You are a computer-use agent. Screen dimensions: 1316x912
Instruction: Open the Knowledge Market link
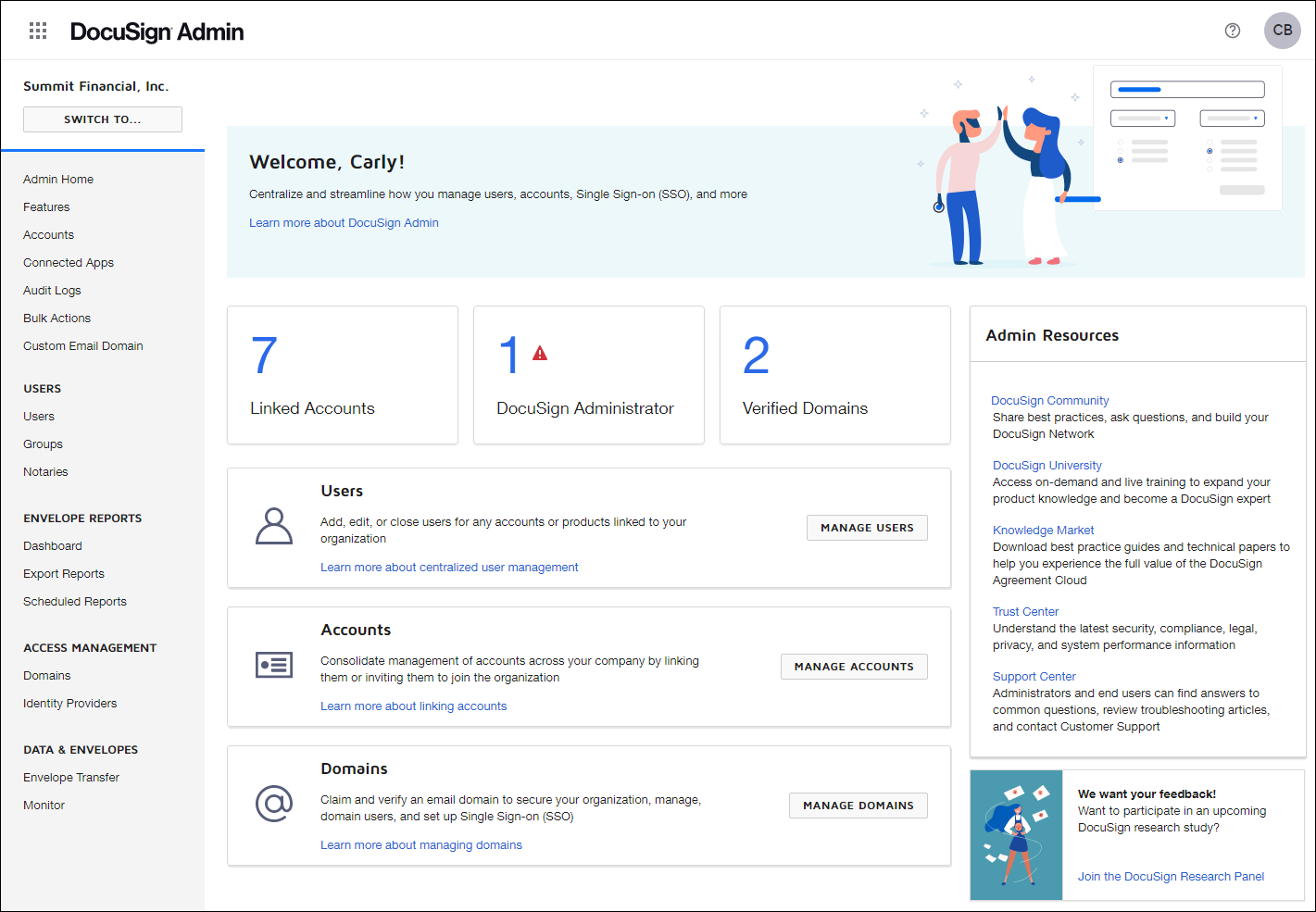click(1043, 531)
